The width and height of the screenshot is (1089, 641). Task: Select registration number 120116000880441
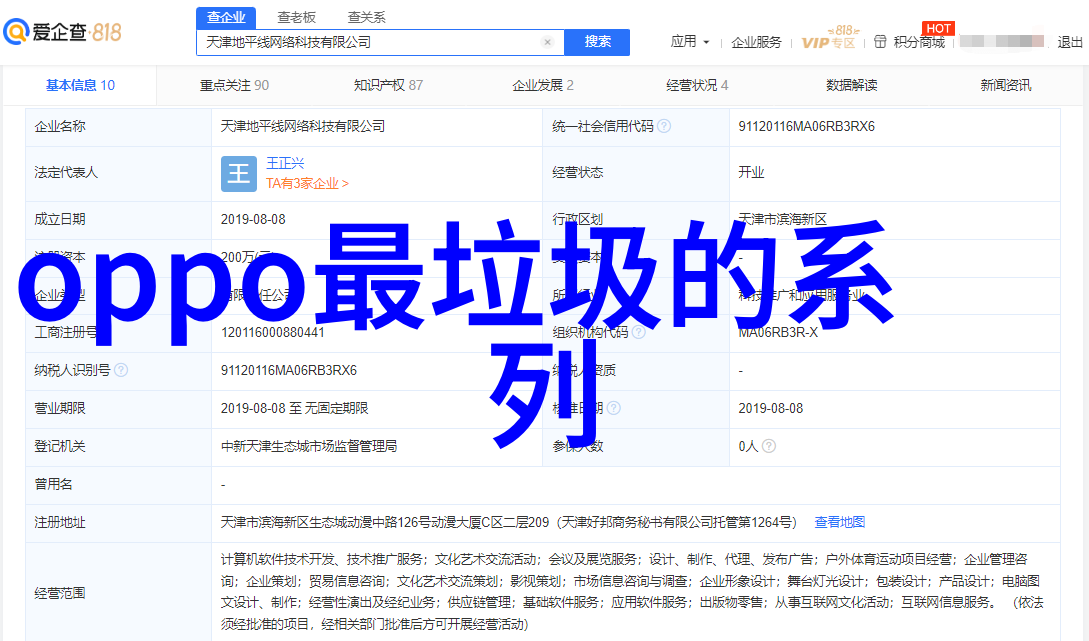273,333
